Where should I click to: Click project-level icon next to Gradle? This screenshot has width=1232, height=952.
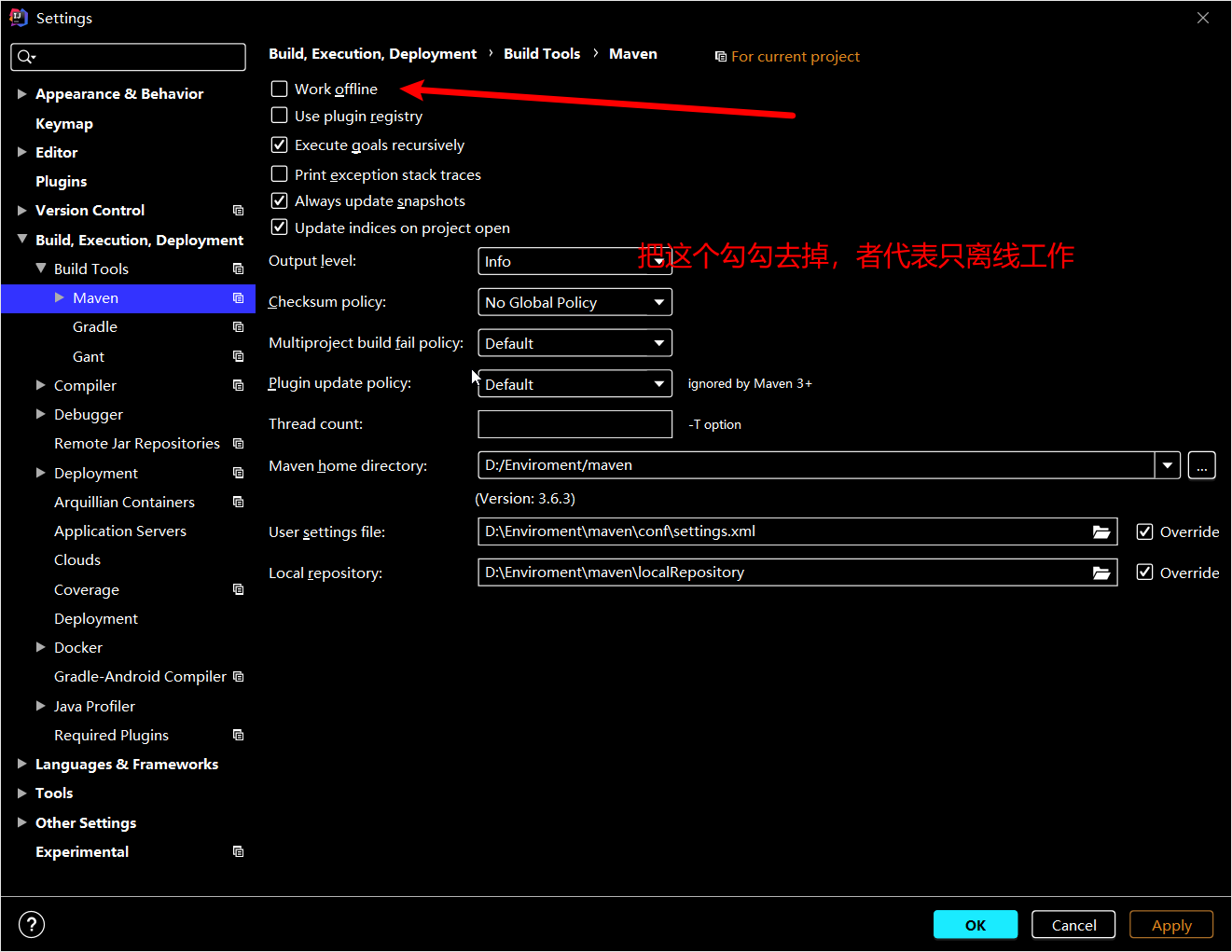238,327
